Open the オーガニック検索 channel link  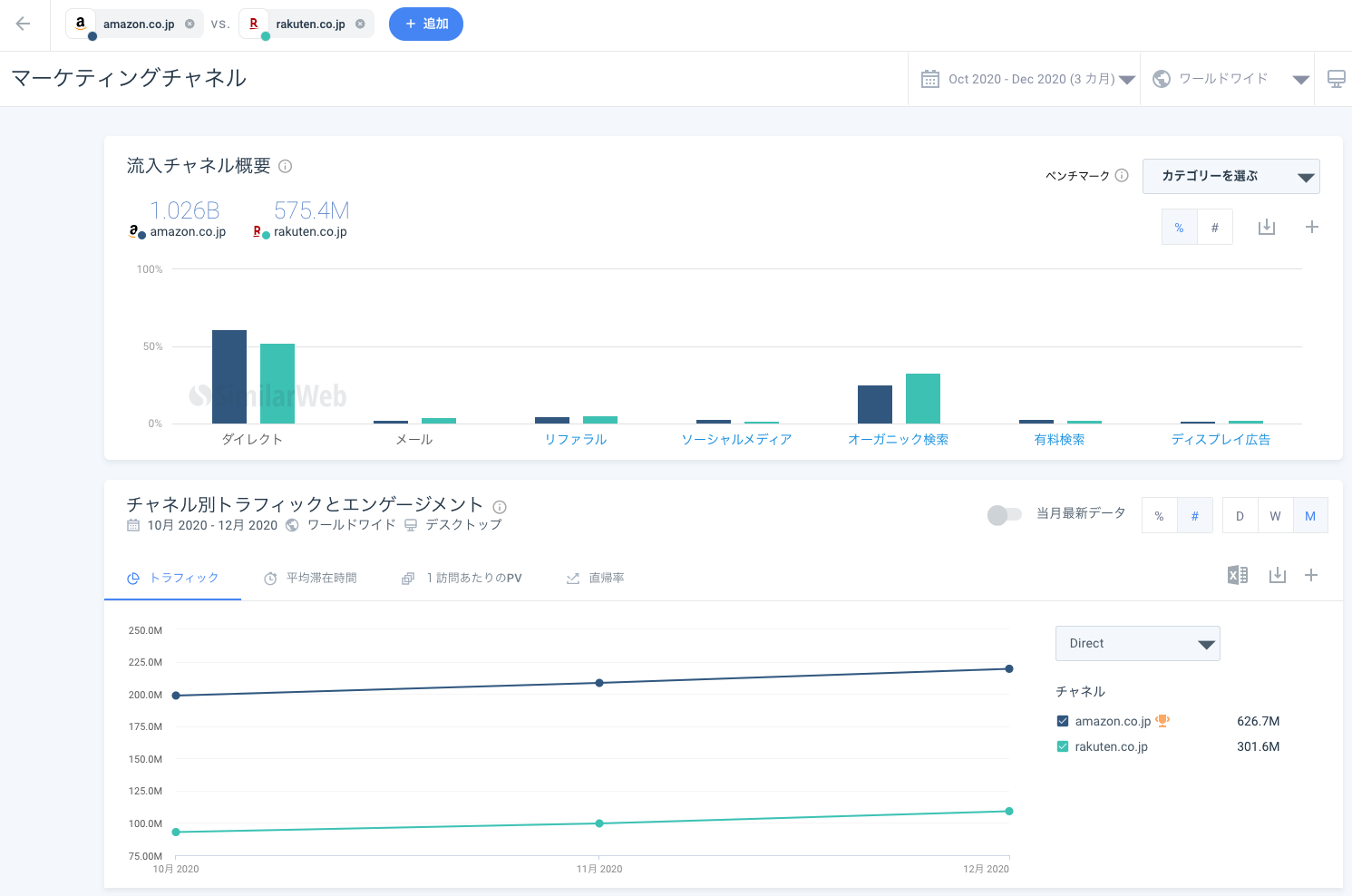[x=899, y=439]
